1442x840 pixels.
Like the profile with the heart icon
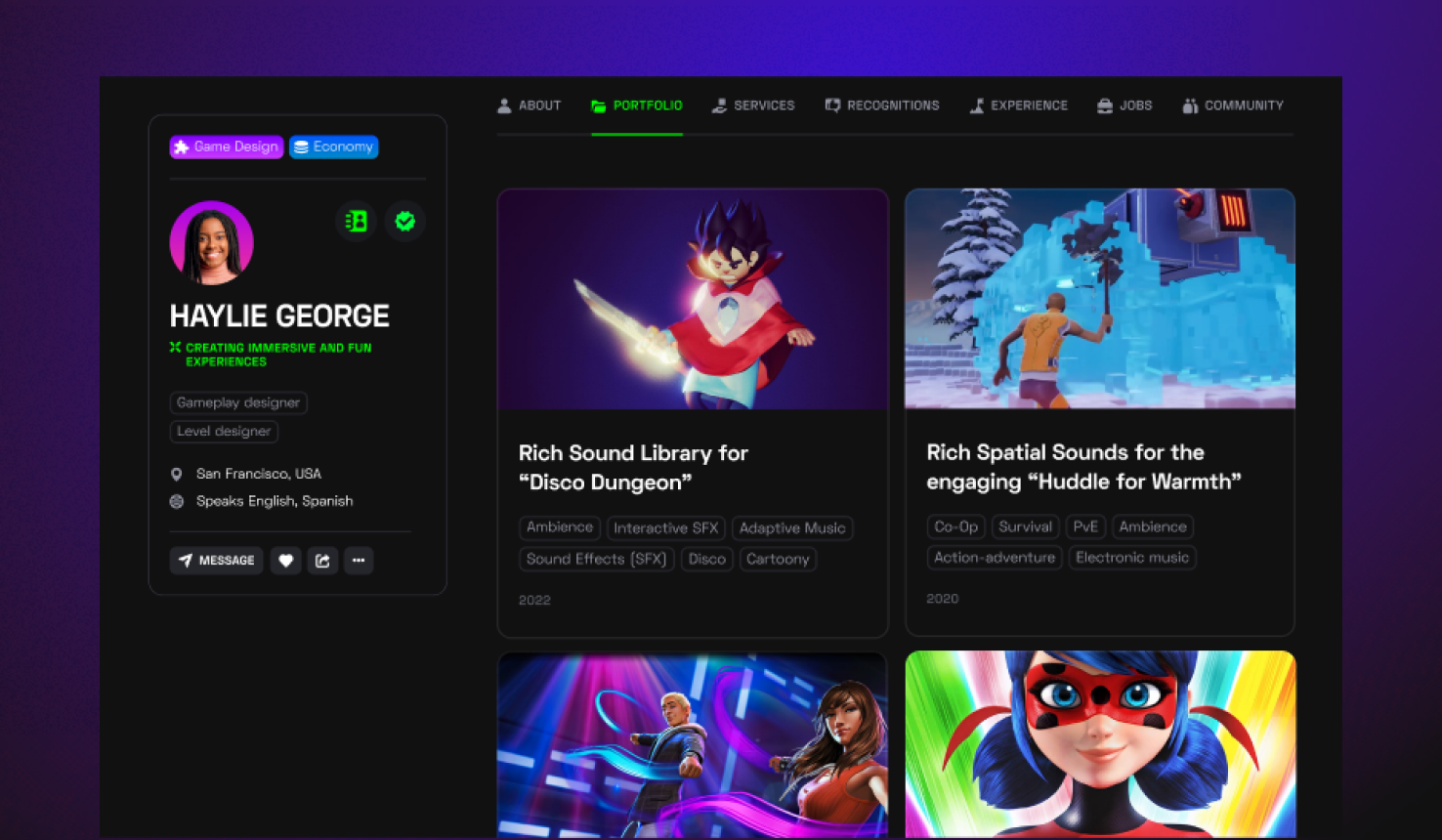pos(285,561)
